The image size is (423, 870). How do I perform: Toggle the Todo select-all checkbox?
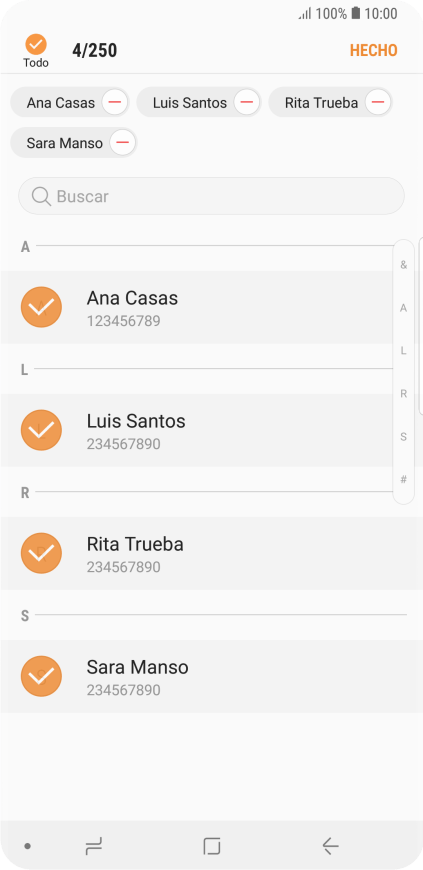(x=36, y=44)
